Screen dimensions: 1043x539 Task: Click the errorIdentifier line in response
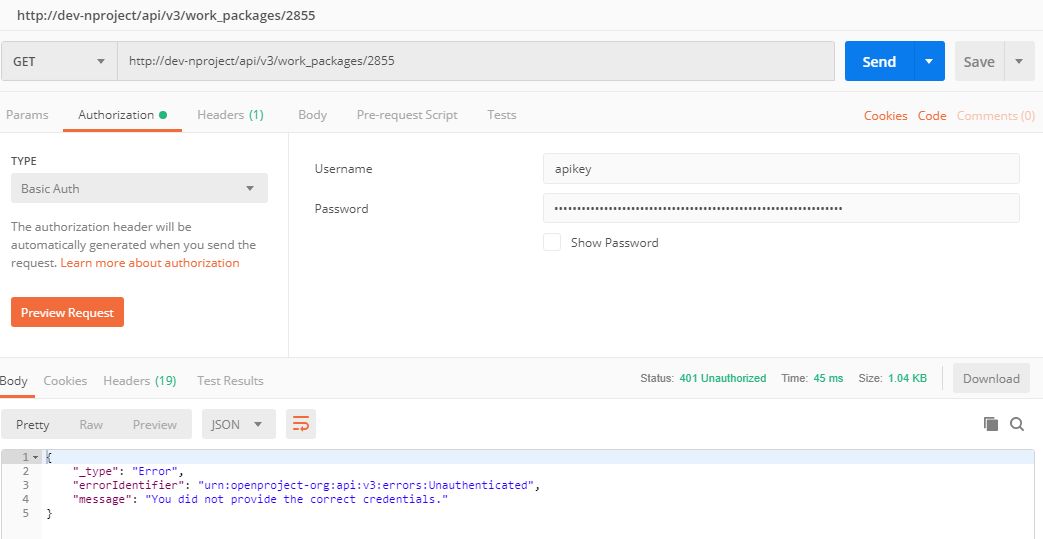pos(306,485)
